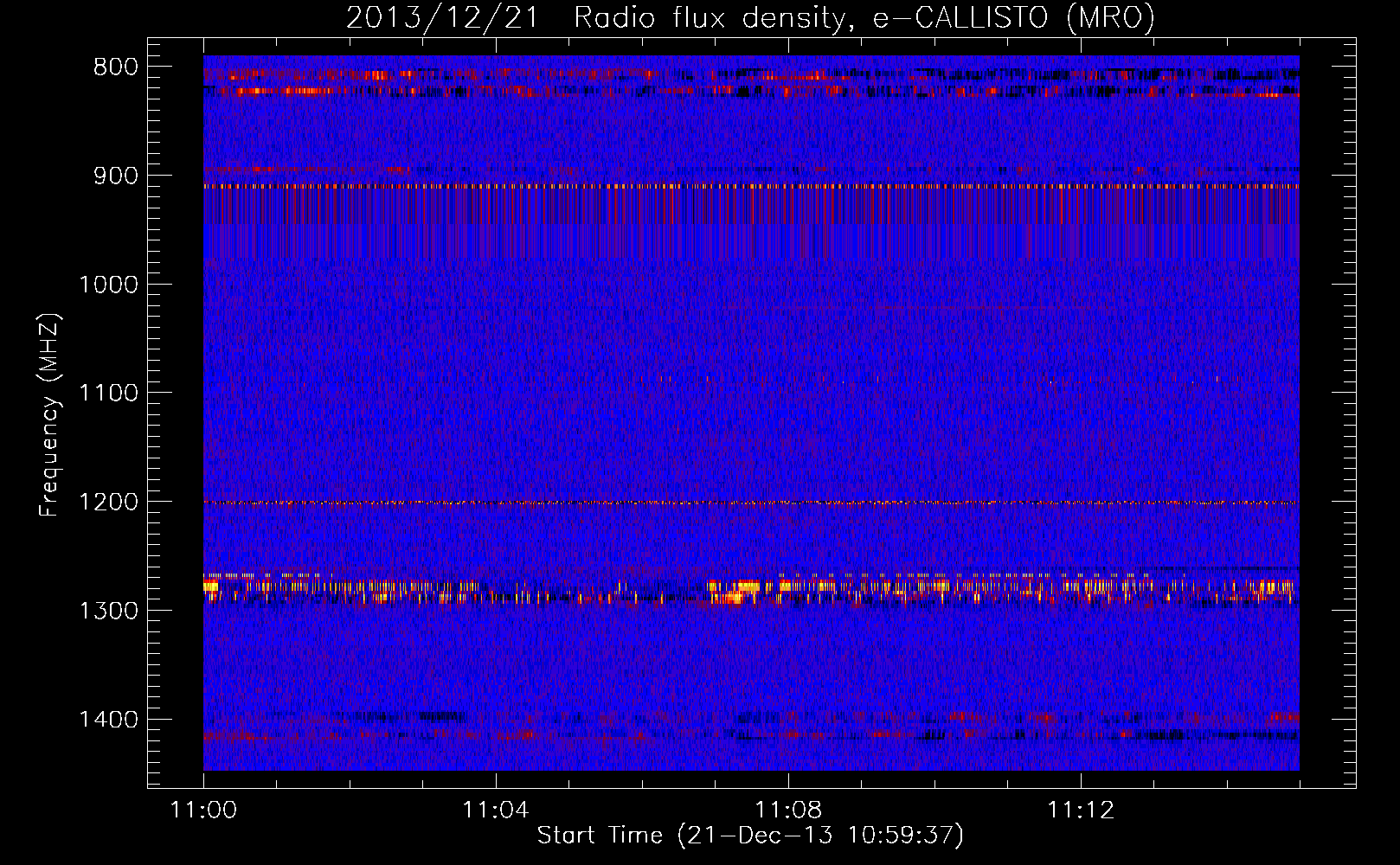Click the 1400 frequency tick label
The width and height of the screenshot is (1400, 865).
pyautogui.click(x=108, y=720)
